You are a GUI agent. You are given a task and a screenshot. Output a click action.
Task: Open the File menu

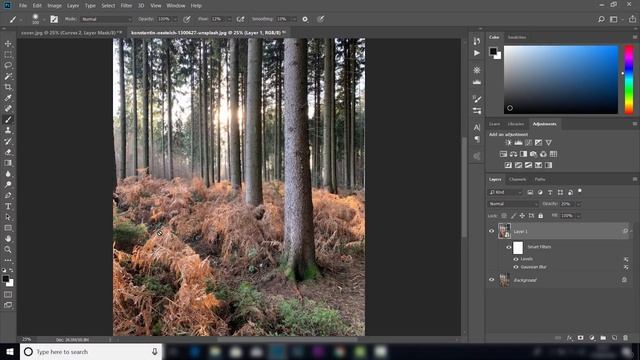click(x=23, y=6)
